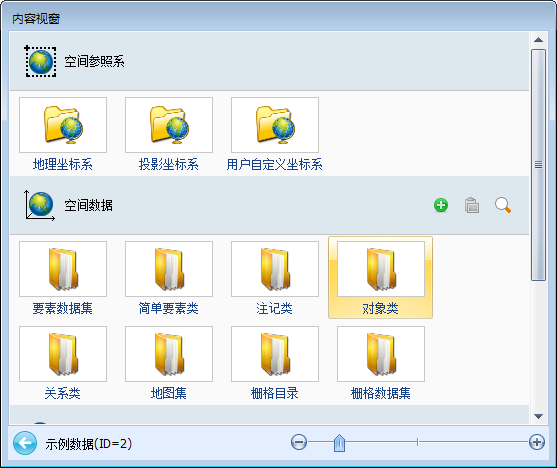Click the zoom slider thumb
This screenshot has height=468, width=557.
pyautogui.click(x=340, y=443)
